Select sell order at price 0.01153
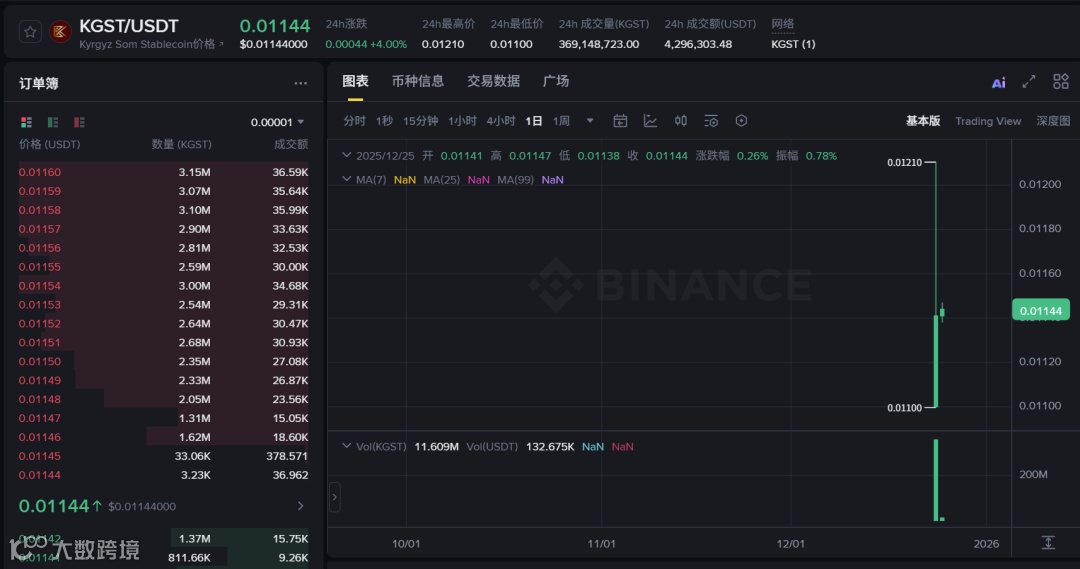The width and height of the screenshot is (1080, 569). coord(163,304)
